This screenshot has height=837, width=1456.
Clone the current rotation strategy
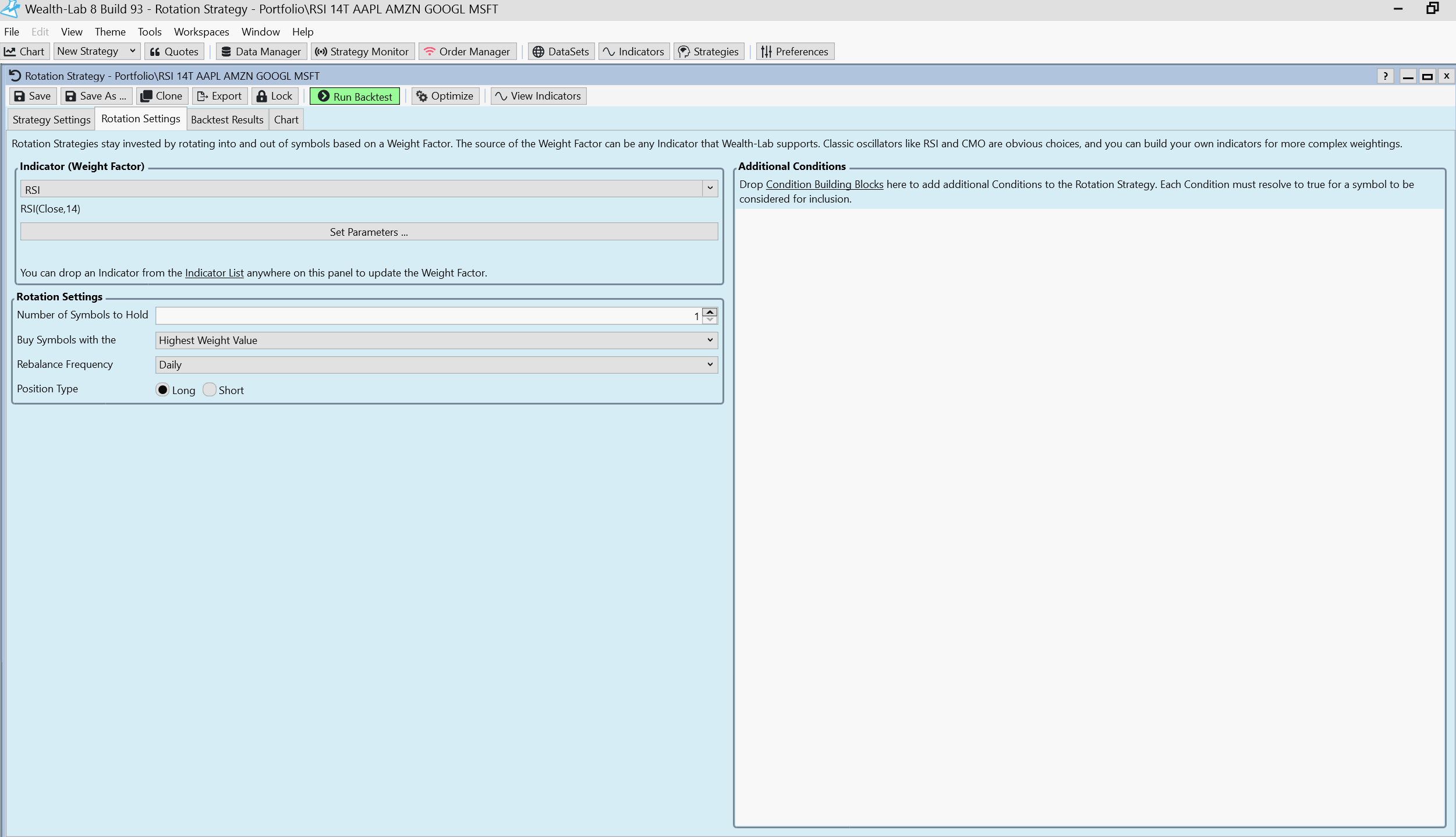click(x=162, y=96)
